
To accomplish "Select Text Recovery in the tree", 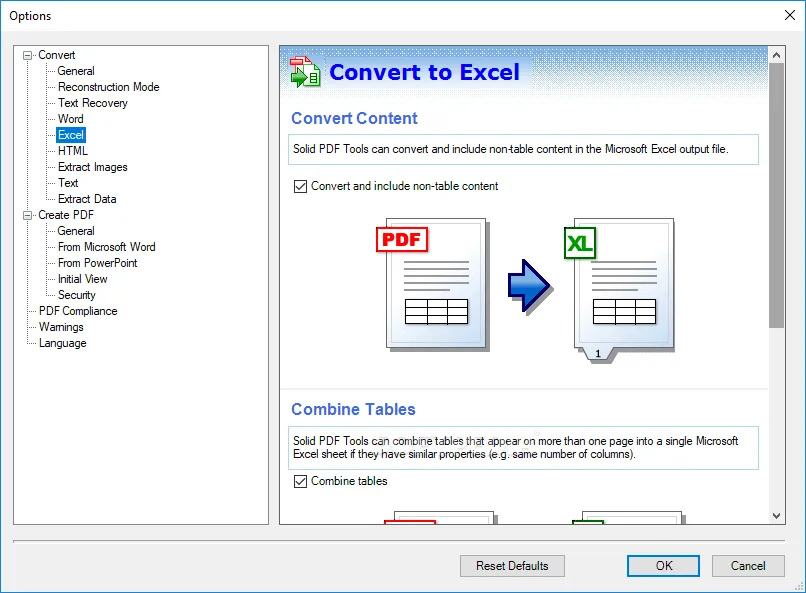I will 93,103.
